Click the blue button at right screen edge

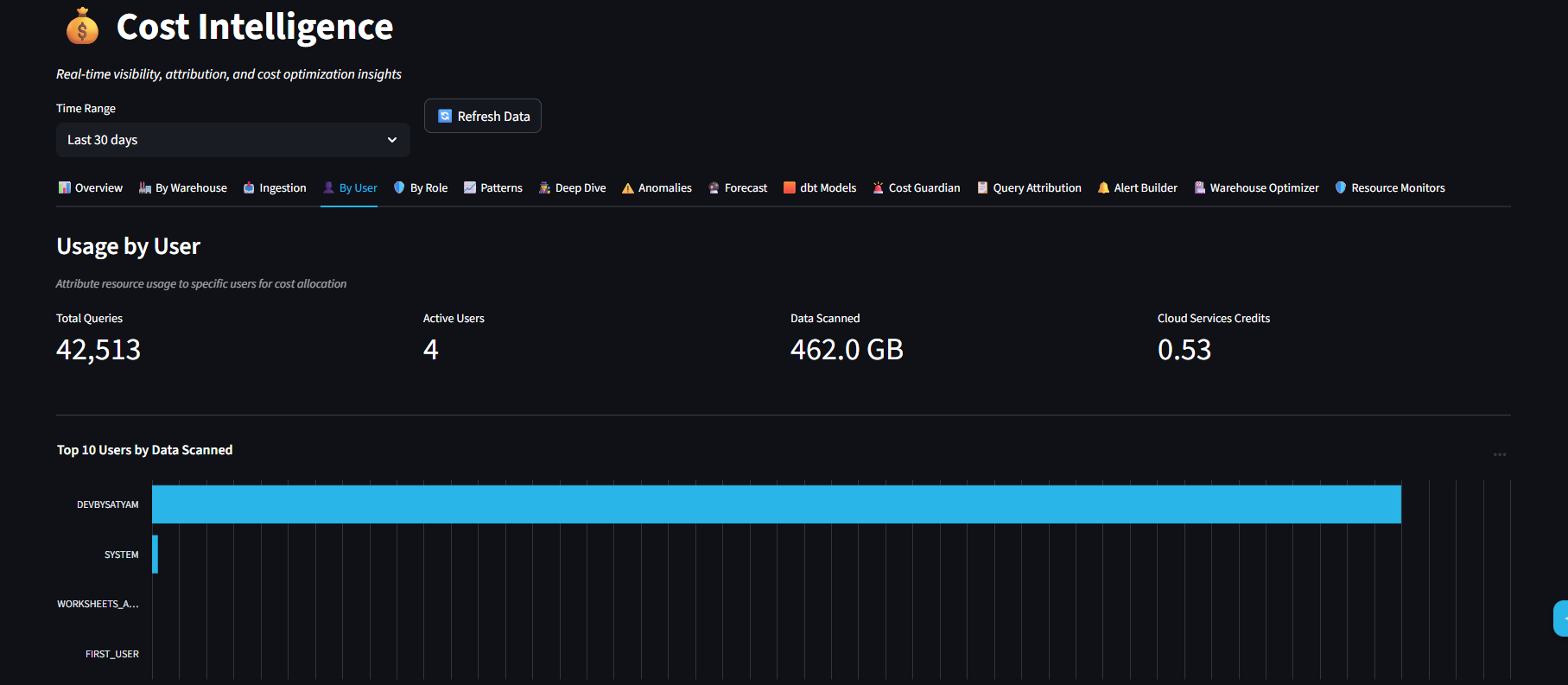1560,618
